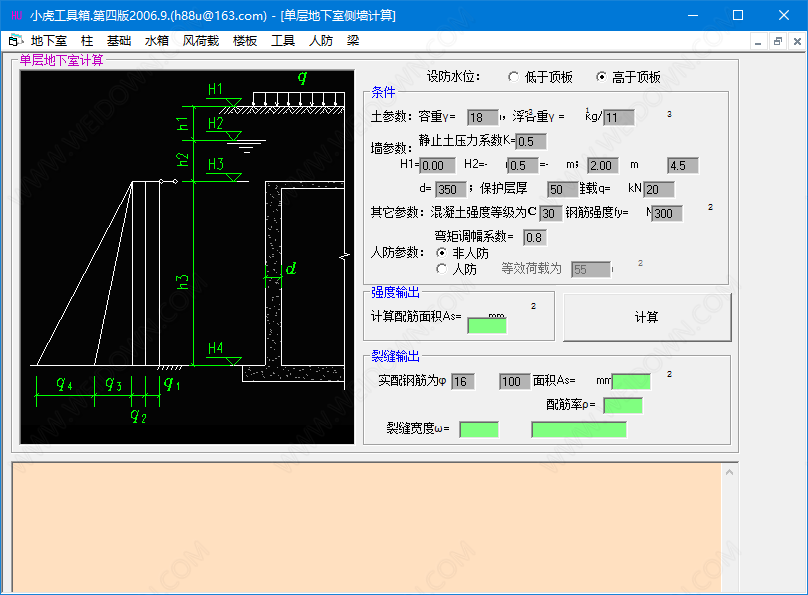808x595 pixels.
Task: Maximize the main application window
Action: (738, 15)
